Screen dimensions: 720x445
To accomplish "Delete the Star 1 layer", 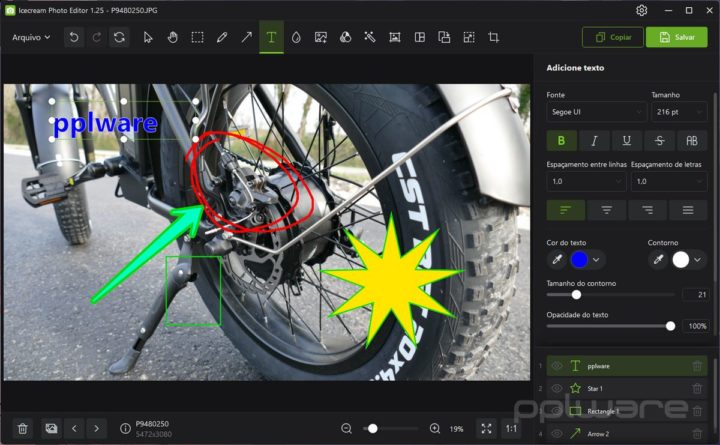I will tap(697, 389).
